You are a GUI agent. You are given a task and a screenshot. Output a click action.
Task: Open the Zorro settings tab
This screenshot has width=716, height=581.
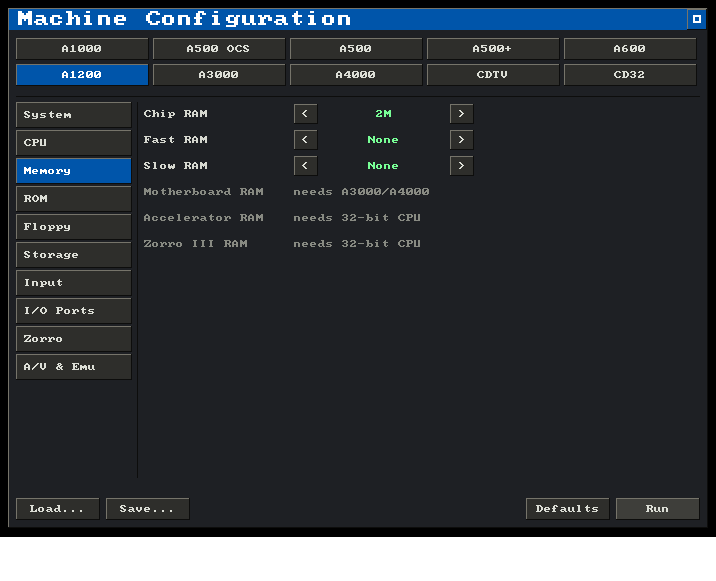coord(74,339)
